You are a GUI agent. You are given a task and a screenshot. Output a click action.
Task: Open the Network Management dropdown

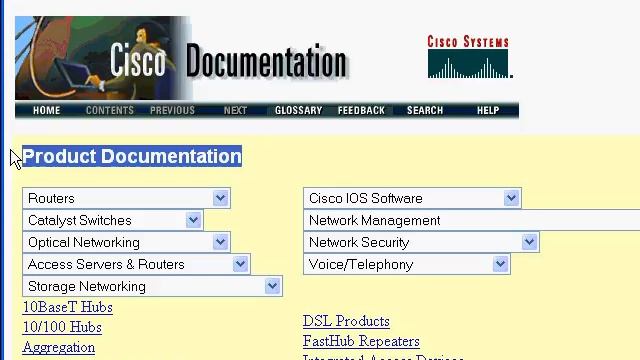(x=471, y=220)
